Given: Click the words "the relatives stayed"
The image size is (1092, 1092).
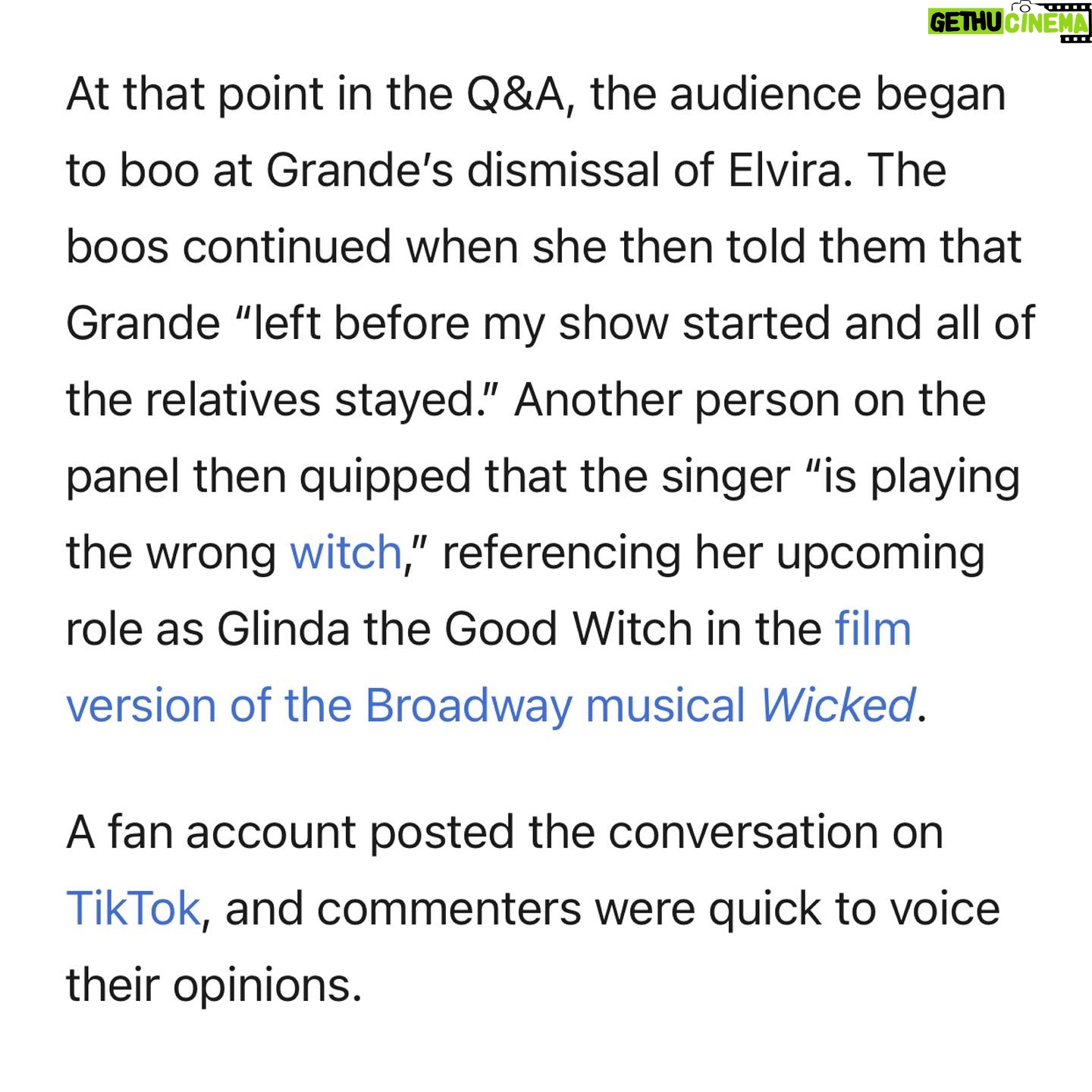Looking at the screenshot, I should click(268, 400).
